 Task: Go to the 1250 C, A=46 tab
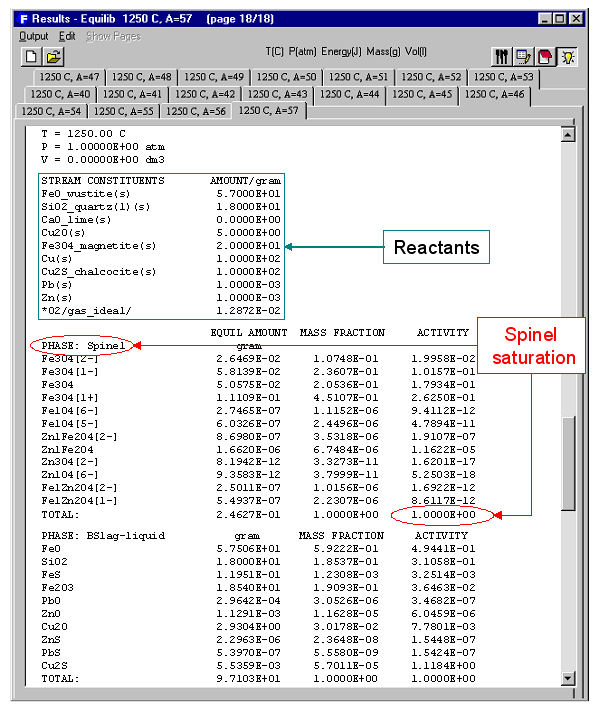(494, 94)
